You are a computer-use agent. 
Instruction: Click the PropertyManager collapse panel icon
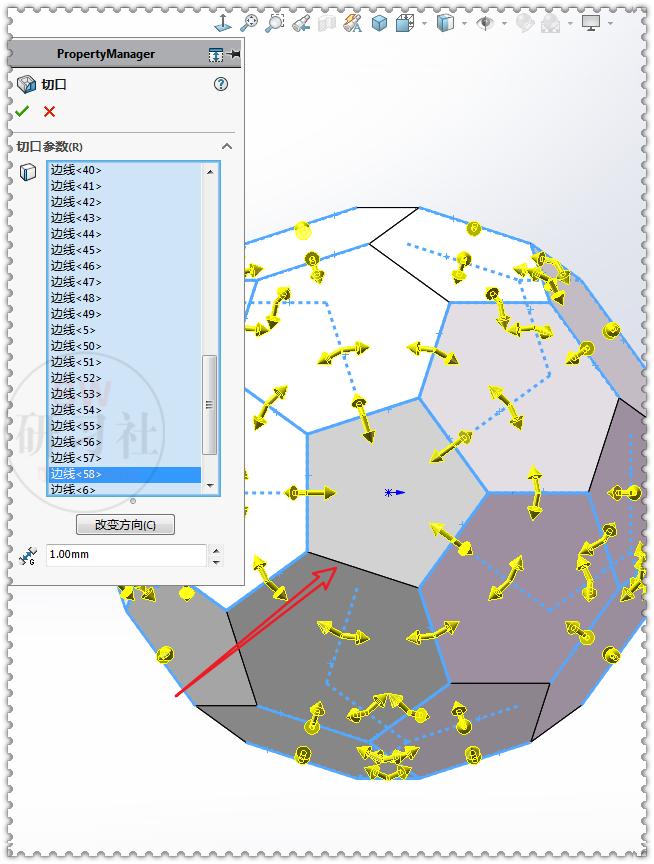click(215, 54)
